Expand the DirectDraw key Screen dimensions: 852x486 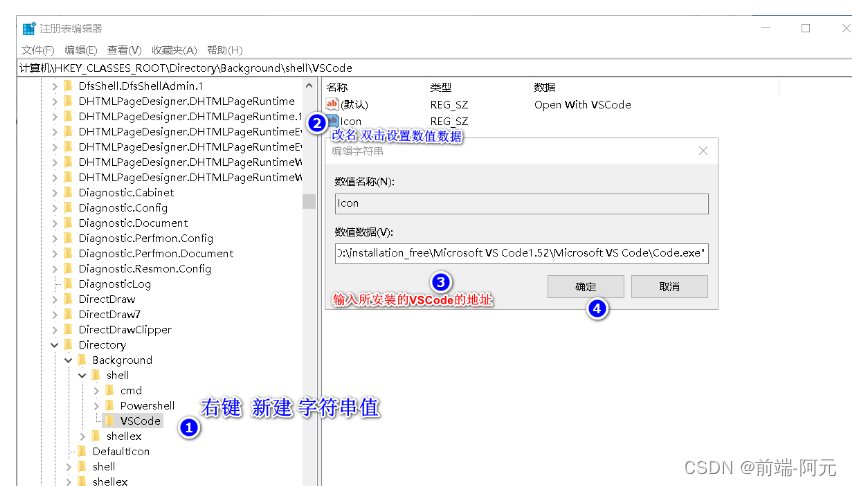pos(54,299)
